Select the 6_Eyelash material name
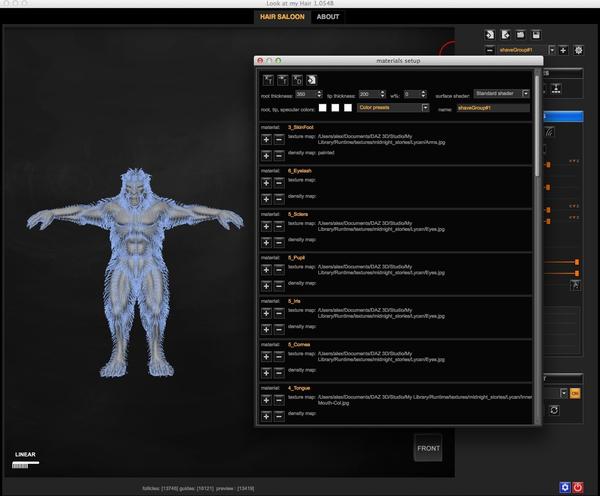The width and height of the screenshot is (600, 496). tap(300, 171)
